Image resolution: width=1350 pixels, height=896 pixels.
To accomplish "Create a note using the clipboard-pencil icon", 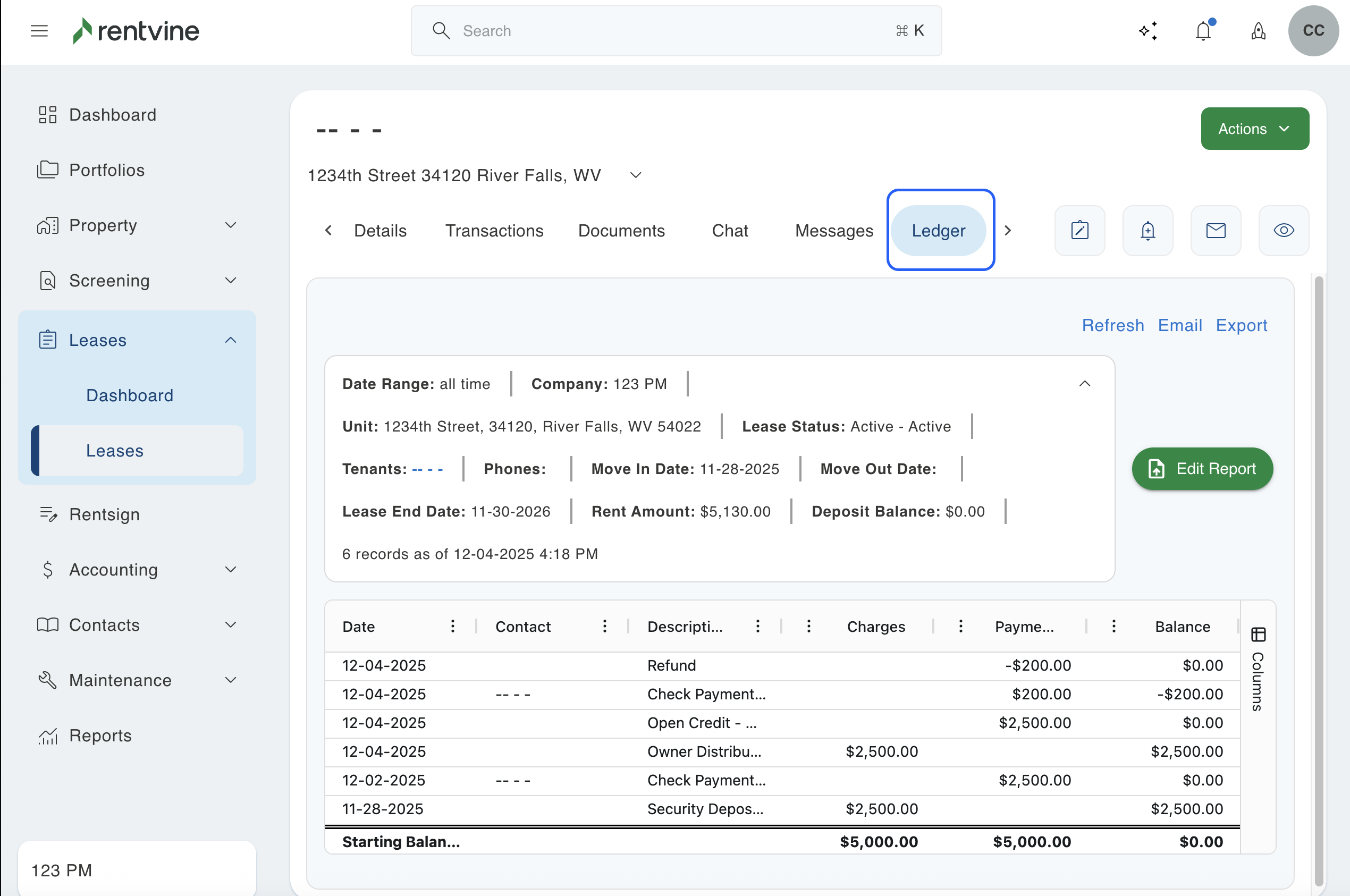I will pos(1079,230).
